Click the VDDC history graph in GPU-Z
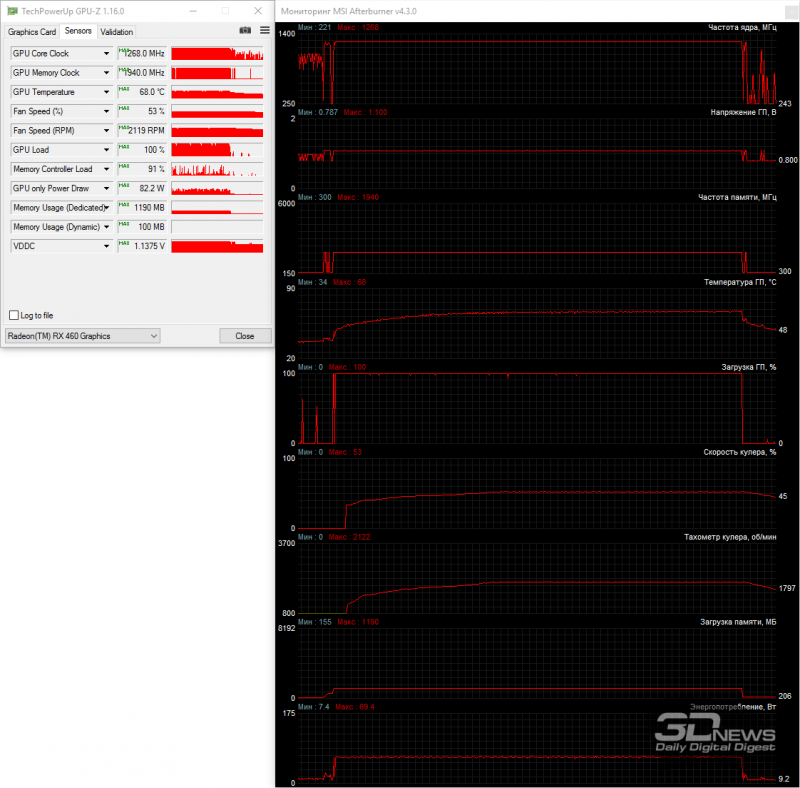Viewport: 800px width, 788px height. pos(217,246)
